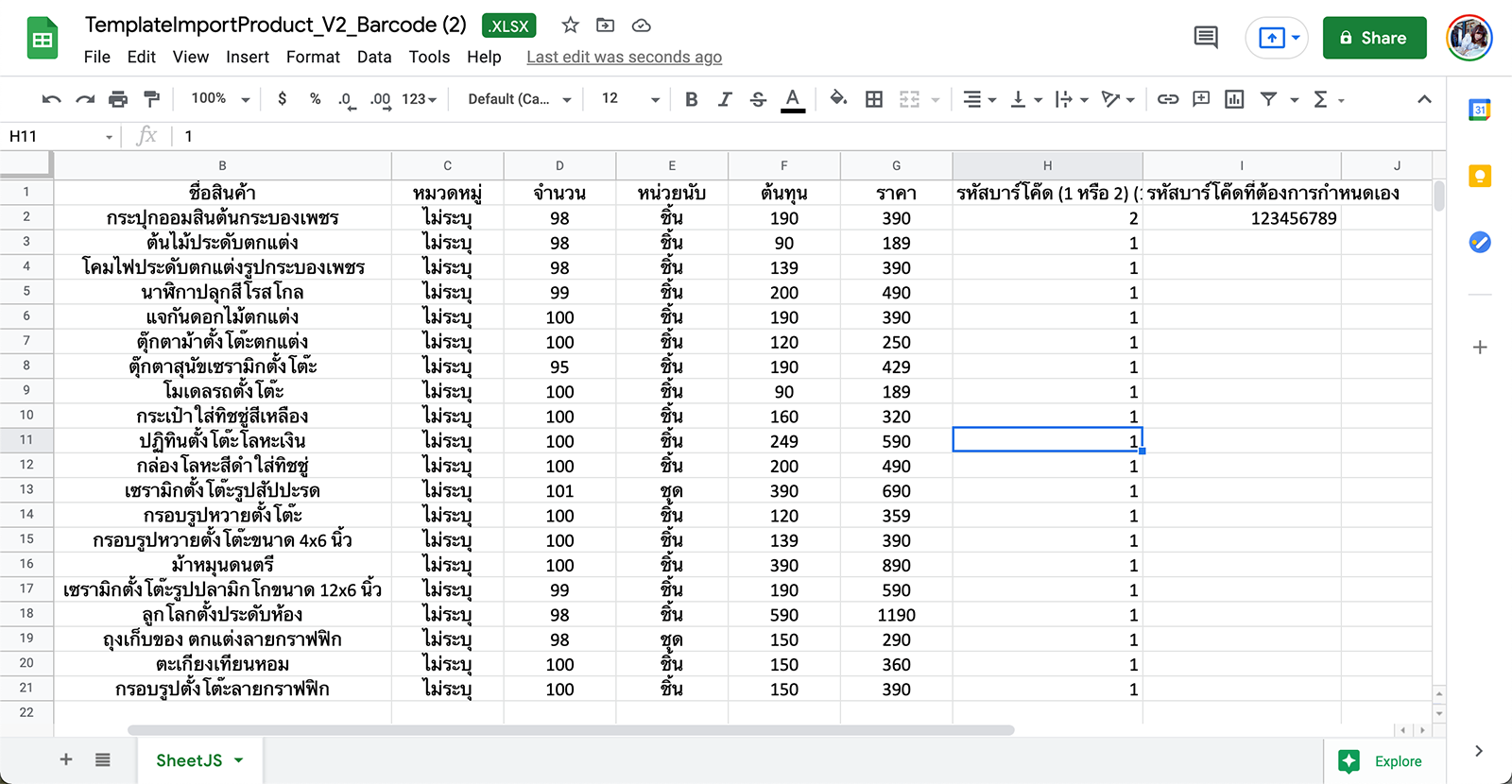The width and height of the screenshot is (1512, 784).
Task: Open the Borders tool
Action: [x=874, y=99]
